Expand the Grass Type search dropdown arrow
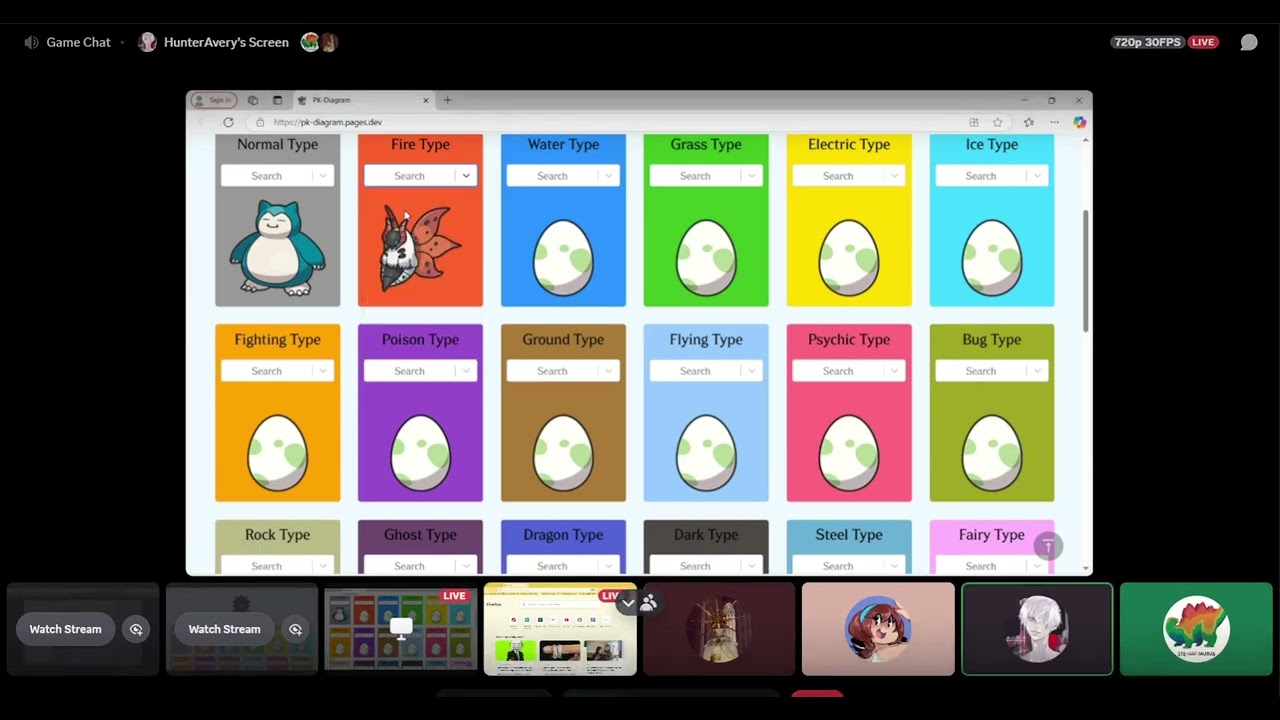 (x=752, y=176)
